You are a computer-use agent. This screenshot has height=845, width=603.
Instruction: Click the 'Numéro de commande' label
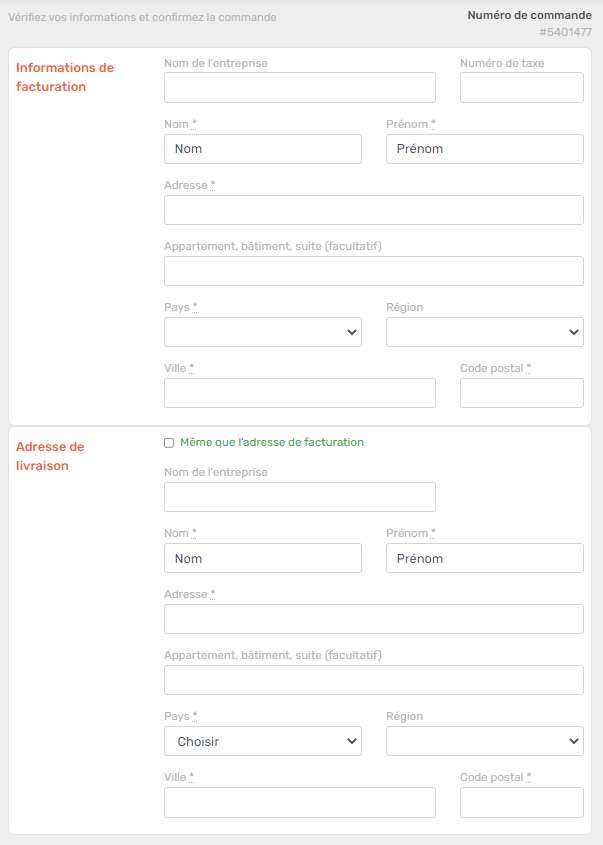pos(529,15)
